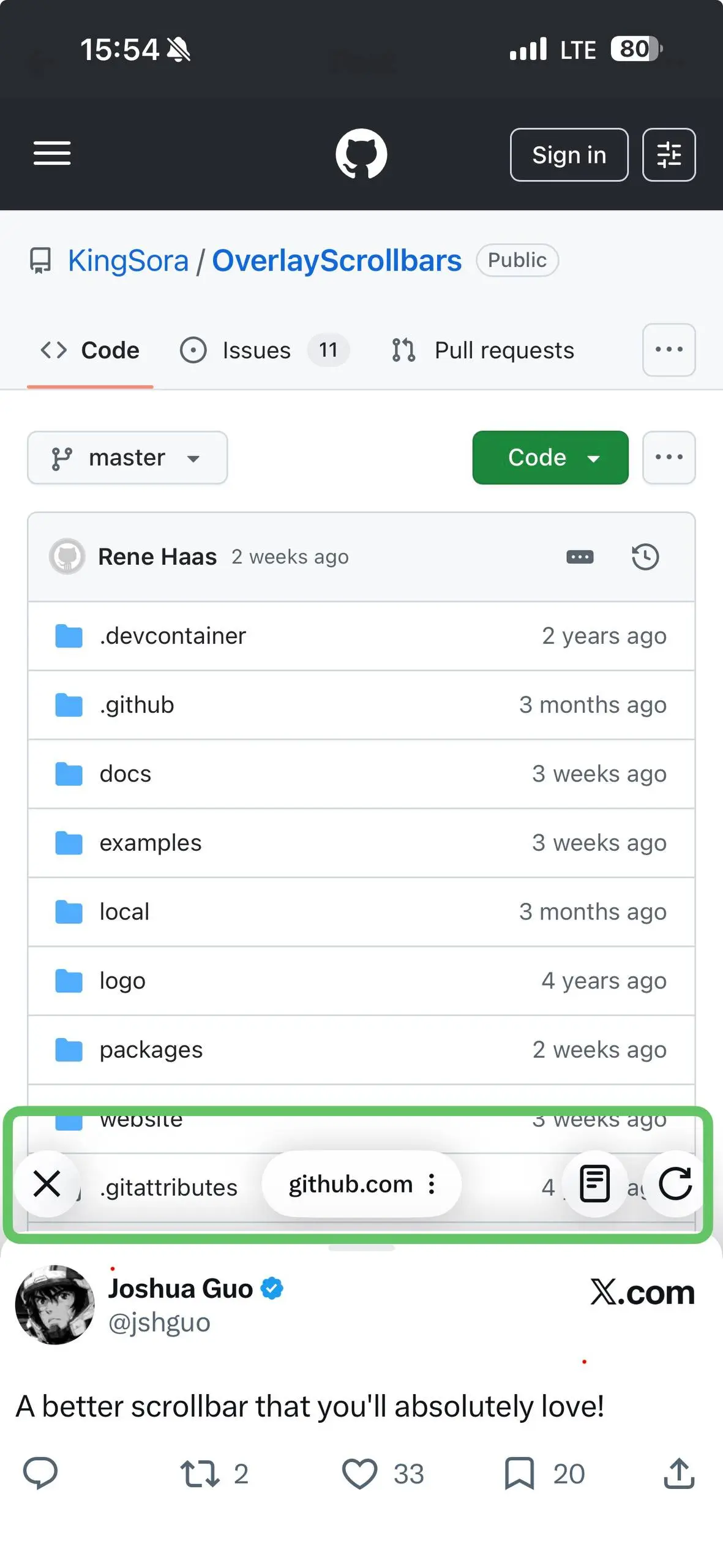
Task: Open Joshua Guo profile avatar
Action: click(x=54, y=1305)
